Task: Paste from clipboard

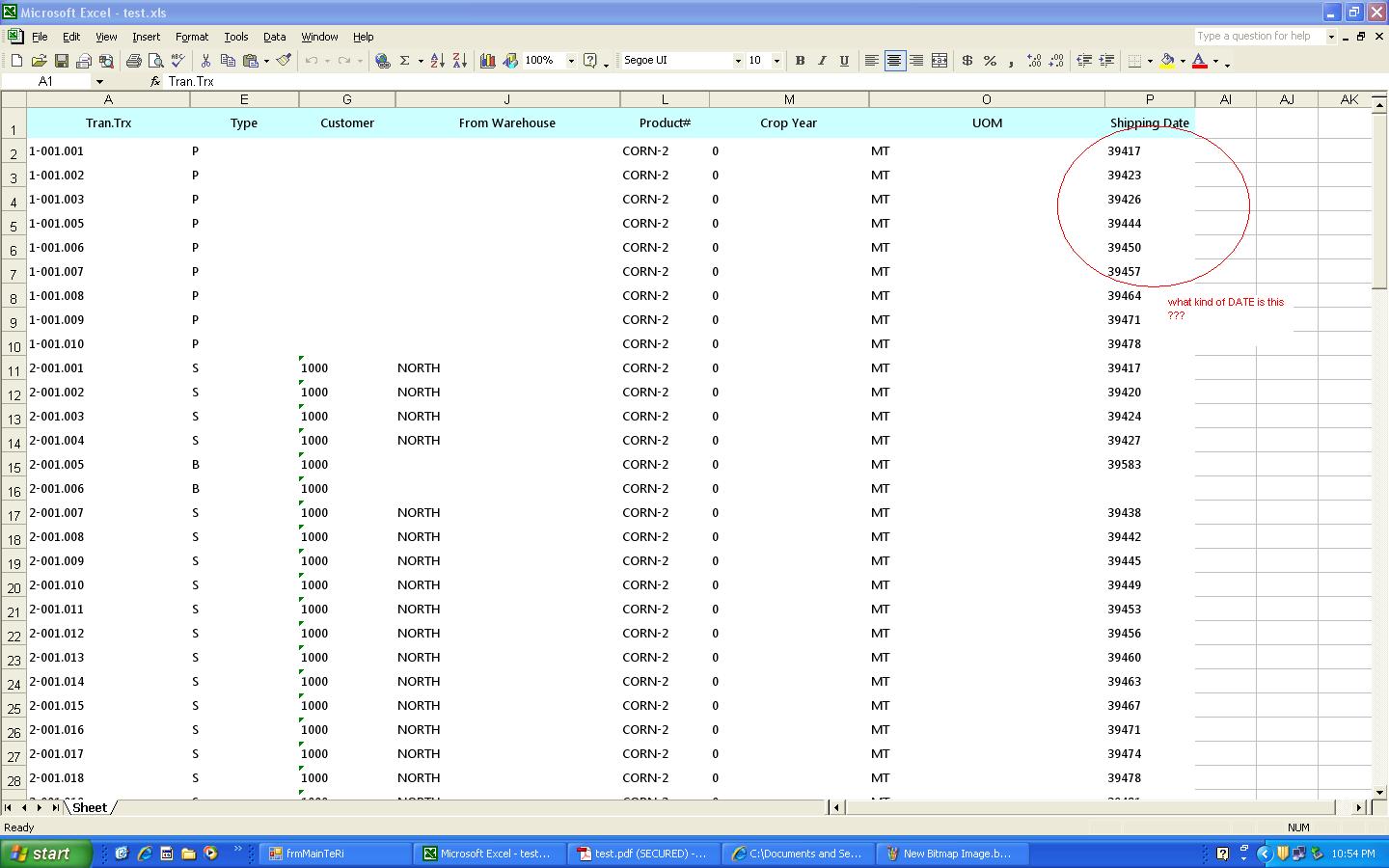Action: (x=250, y=61)
